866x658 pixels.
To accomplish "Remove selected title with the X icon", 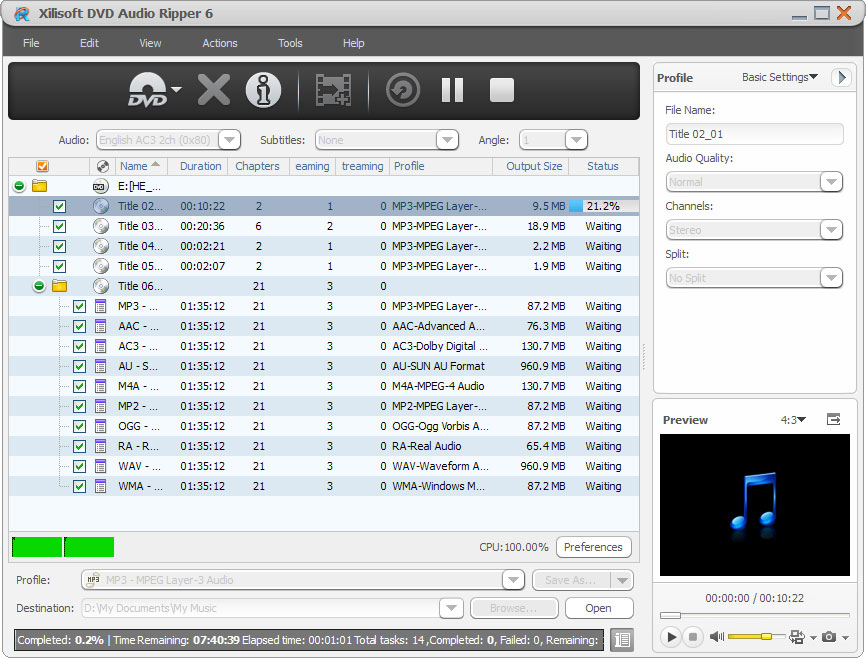I will click(213, 89).
